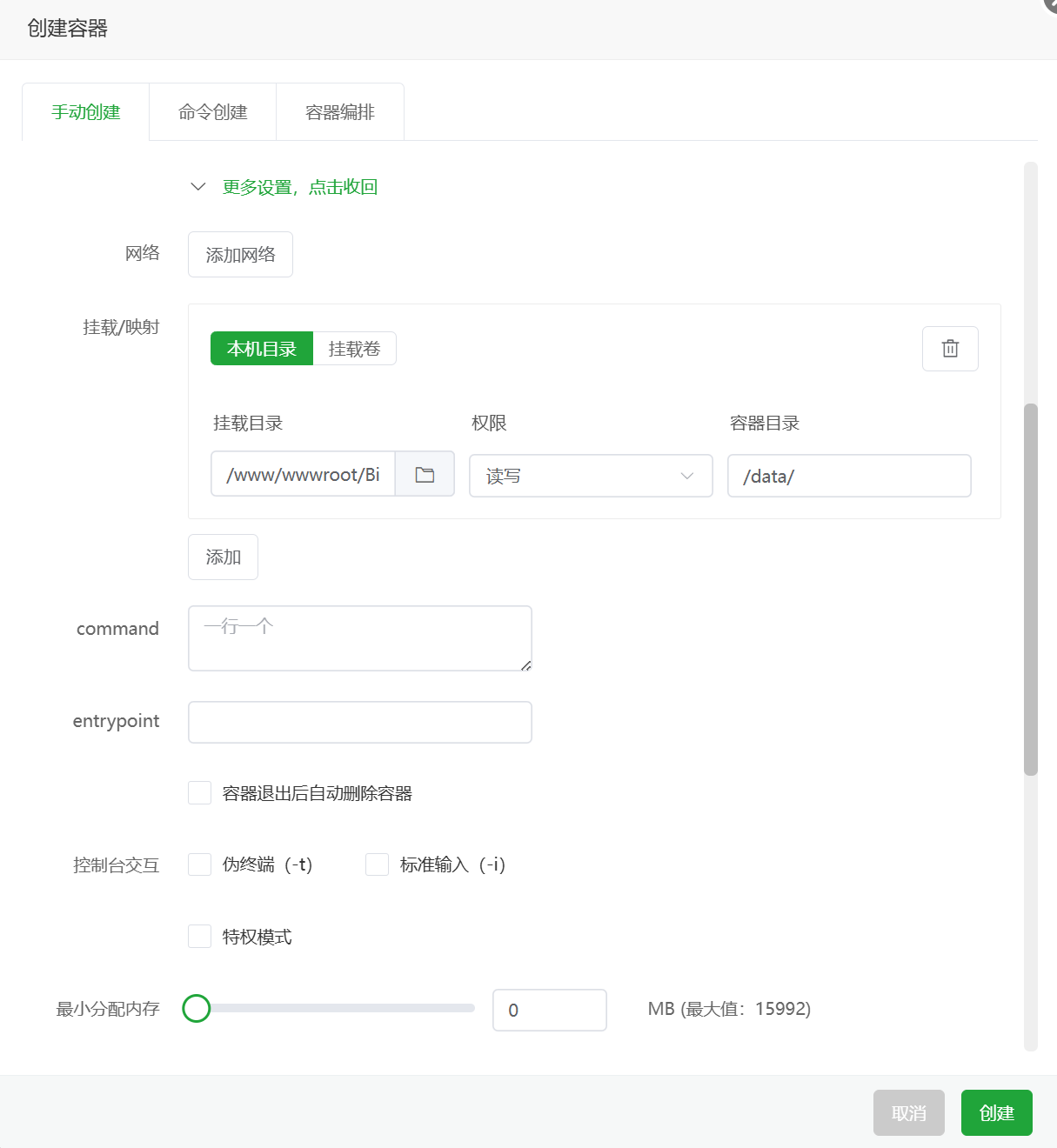Enable the 特权模式 checkbox
Viewport: 1057px width, 1148px height.
click(200, 937)
